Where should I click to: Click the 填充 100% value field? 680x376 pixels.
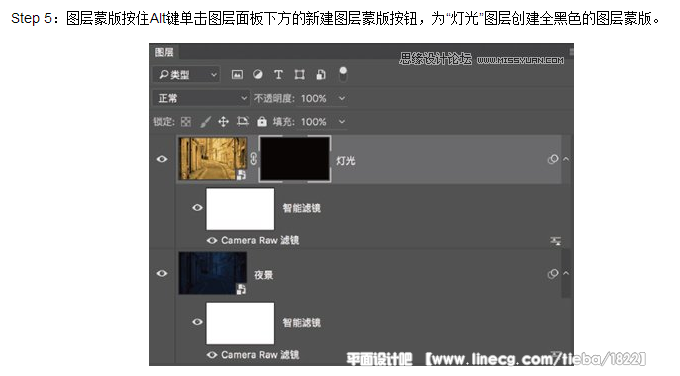coord(314,122)
